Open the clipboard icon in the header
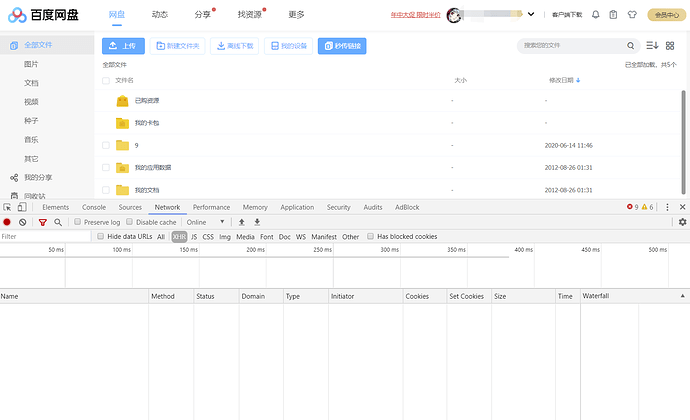Viewport: 690px width, 420px height. [613, 15]
